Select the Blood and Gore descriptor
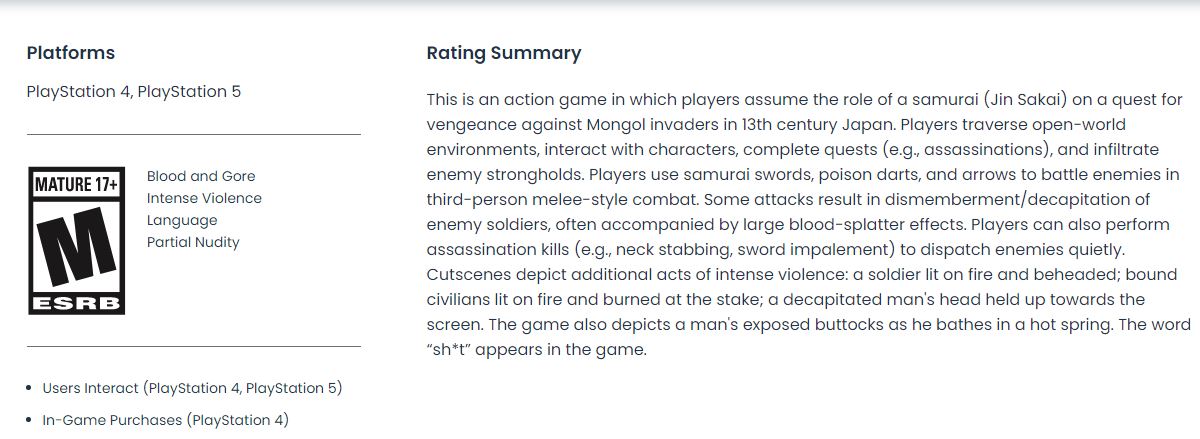The width and height of the screenshot is (1200, 439). (x=201, y=176)
